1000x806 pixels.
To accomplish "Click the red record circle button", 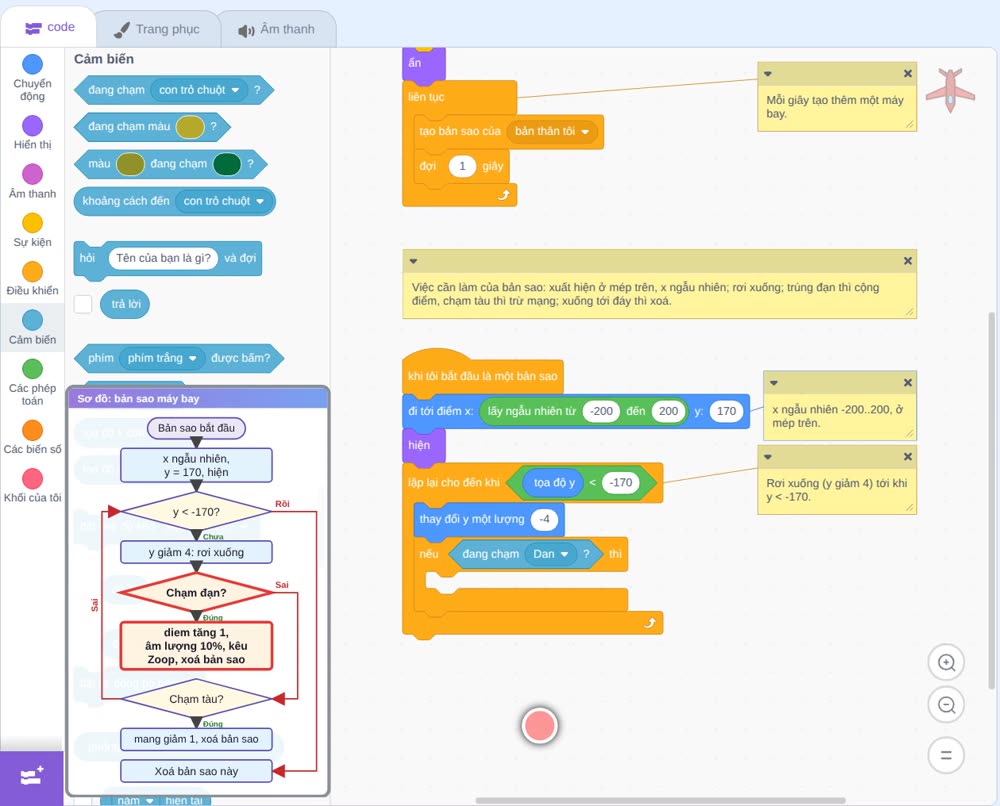I will (x=540, y=726).
